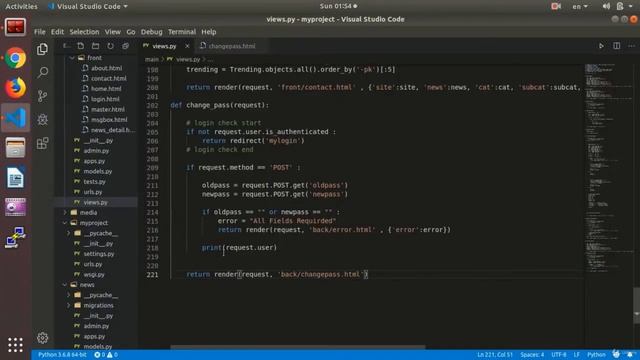Open the Debug menu
This screenshot has height=360, width=640.
(151, 32)
